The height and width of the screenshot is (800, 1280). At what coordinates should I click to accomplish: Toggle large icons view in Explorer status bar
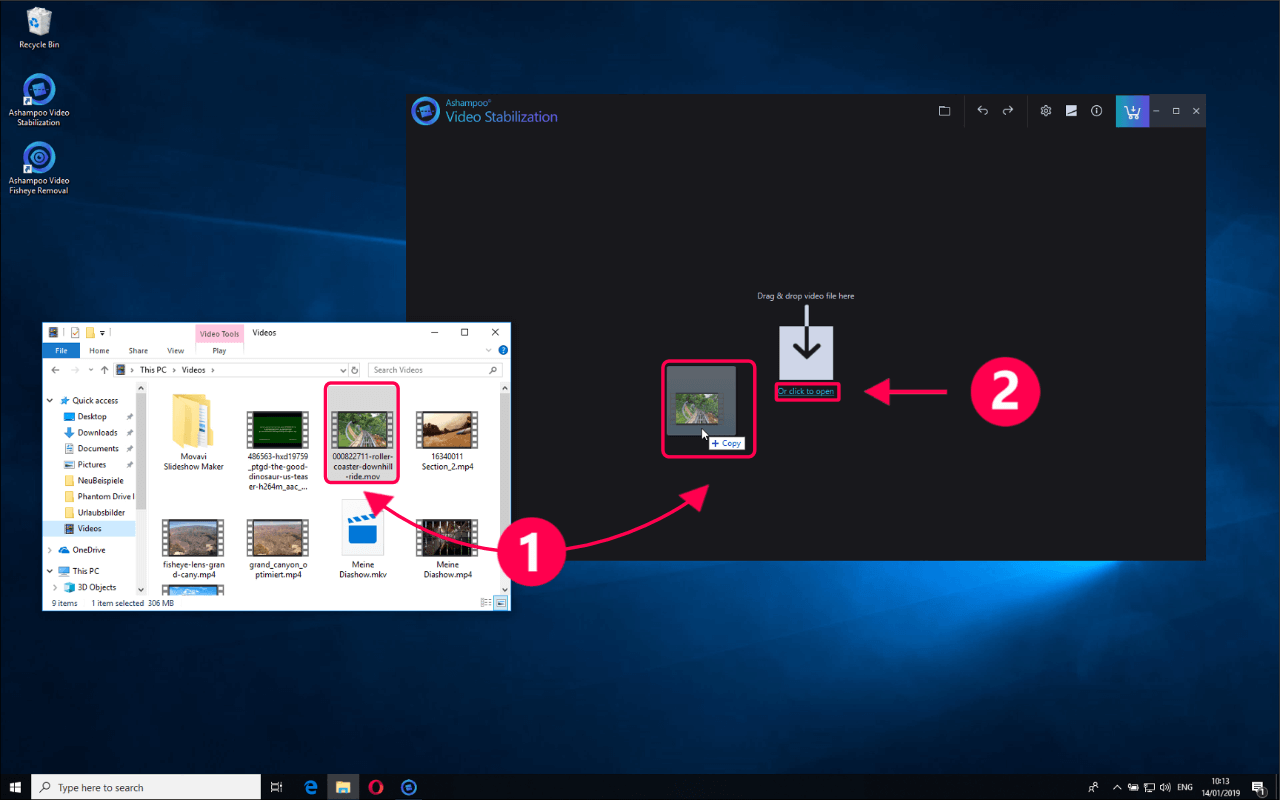click(x=501, y=603)
